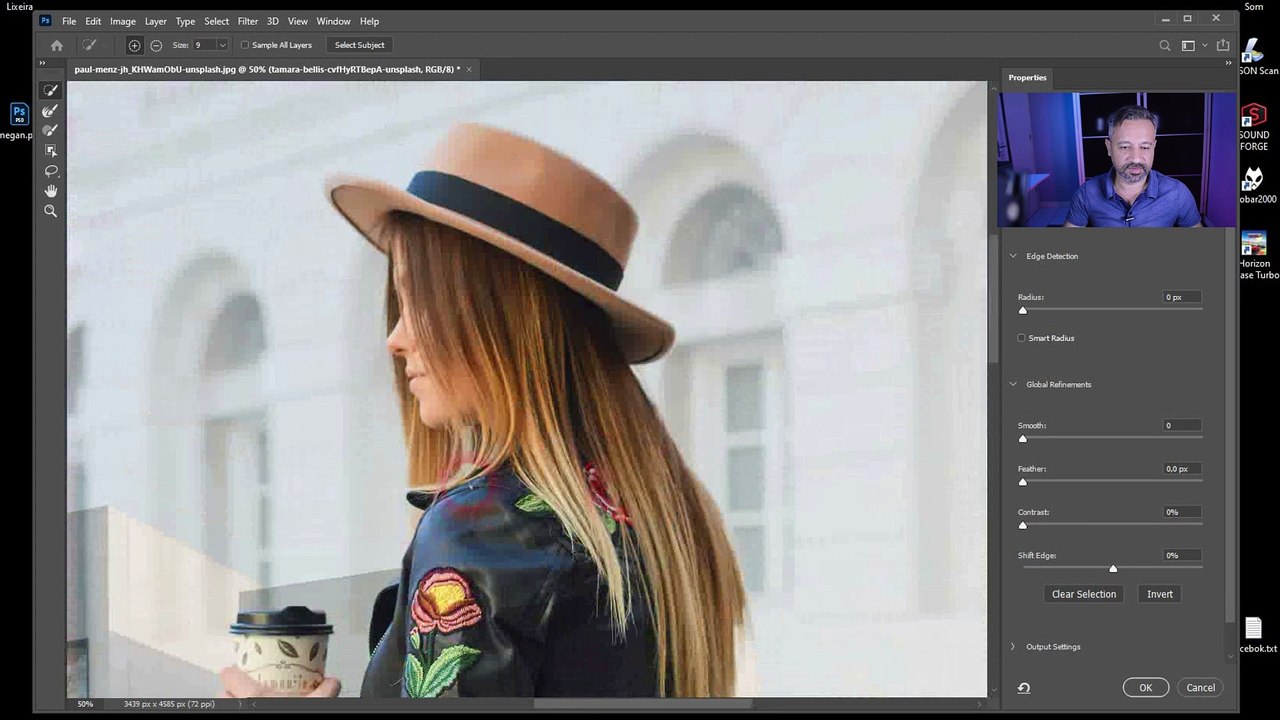Collapse the Global Refinements section
This screenshot has height=720, width=1280.
pyautogui.click(x=1013, y=384)
